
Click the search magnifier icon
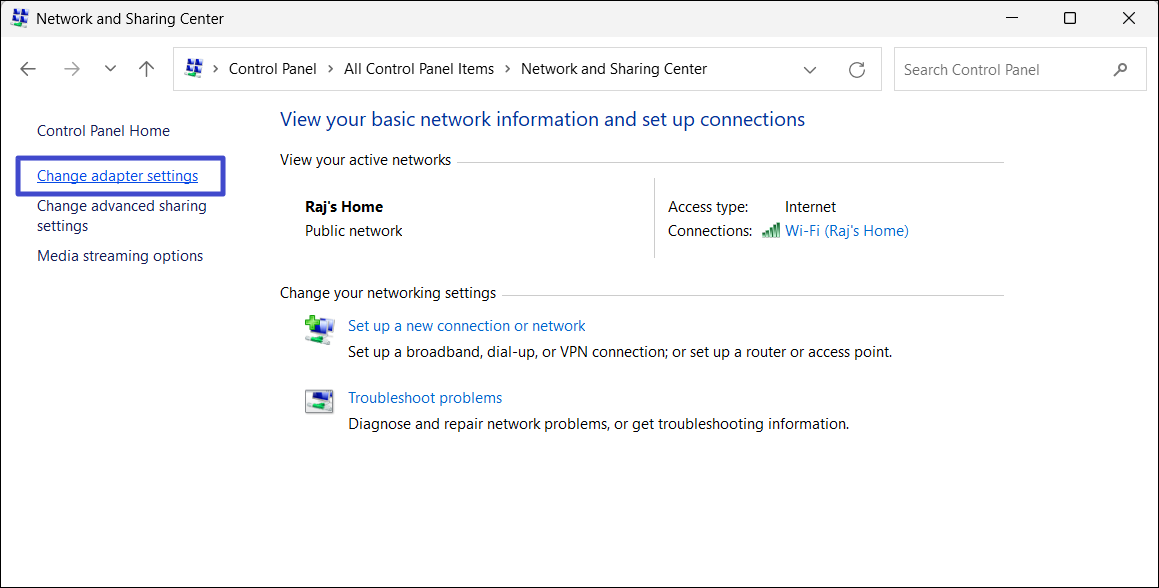[x=1120, y=70]
